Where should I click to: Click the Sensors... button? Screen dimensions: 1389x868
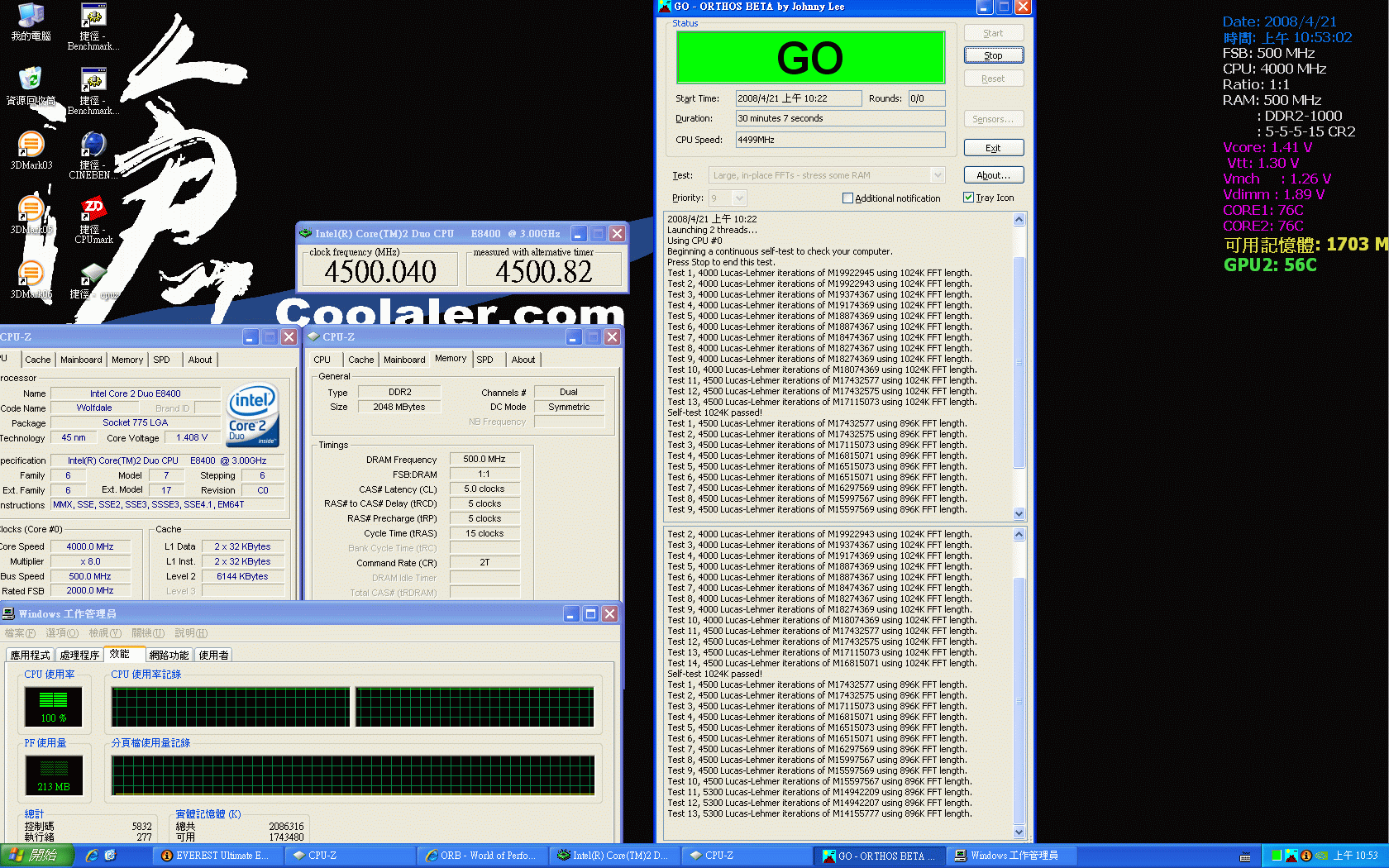coord(993,119)
